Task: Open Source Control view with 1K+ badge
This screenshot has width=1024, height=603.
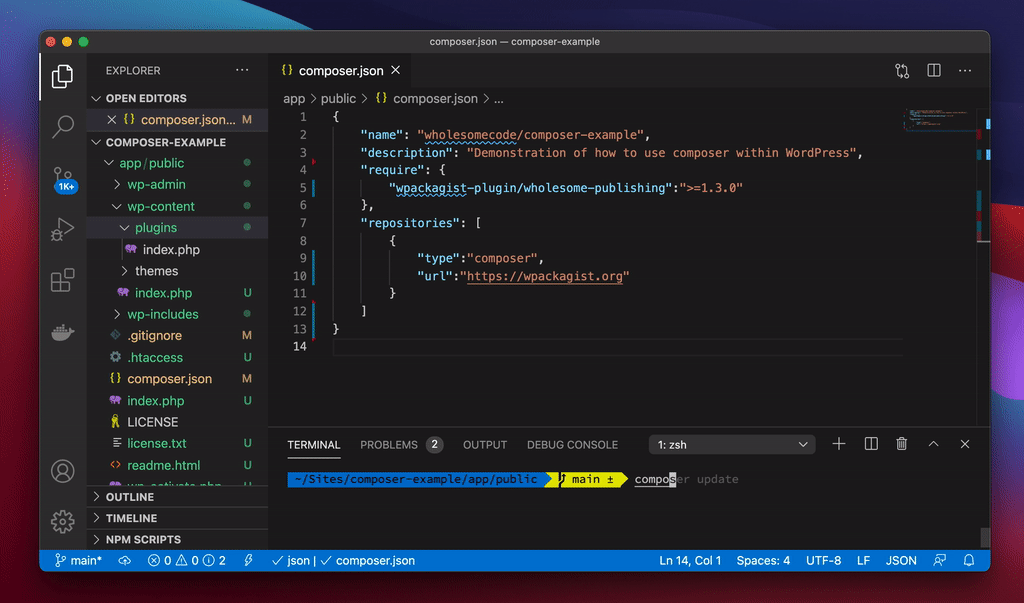Action: pyautogui.click(x=64, y=178)
